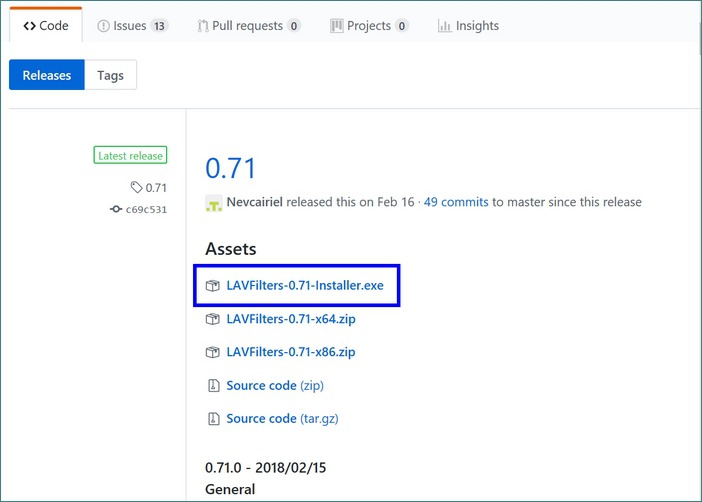Image resolution: width=702 pixels, height=502 pixels.
Task: Open the Insights tab
Action: (468, 26)
